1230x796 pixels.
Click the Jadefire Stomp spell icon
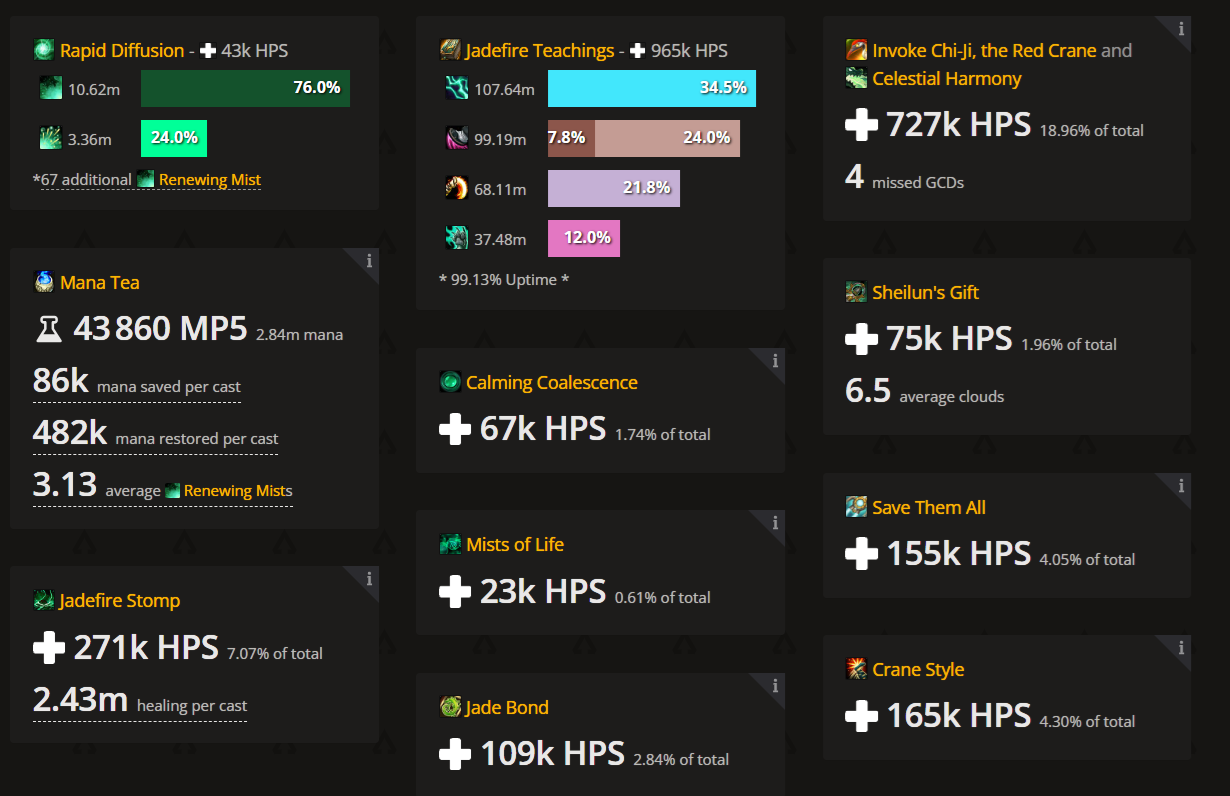[x=44, y=600]
